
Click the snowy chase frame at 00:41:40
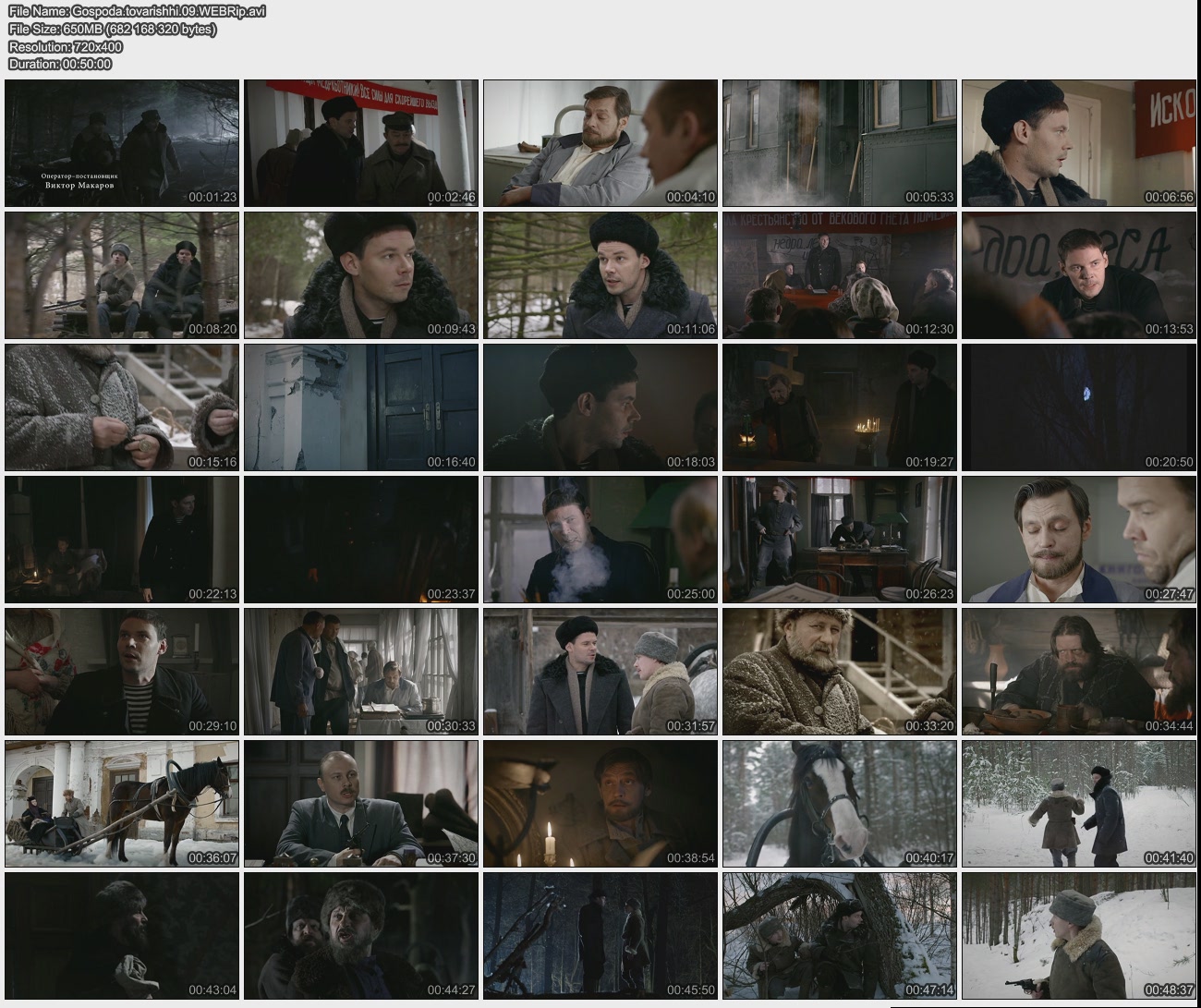coord(1079,804)
